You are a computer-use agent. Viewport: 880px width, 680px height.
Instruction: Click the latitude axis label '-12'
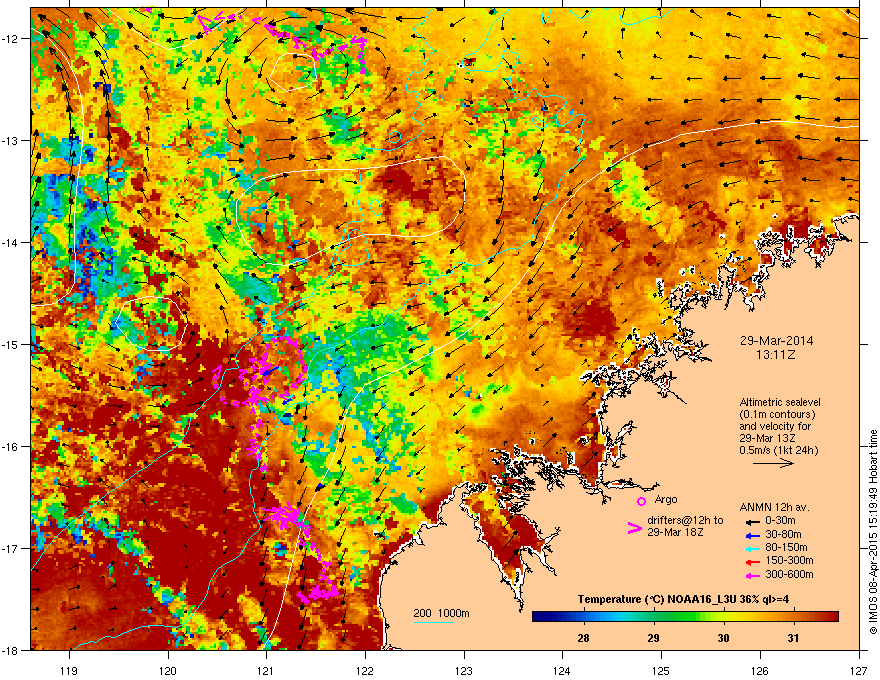pos(11,39)
